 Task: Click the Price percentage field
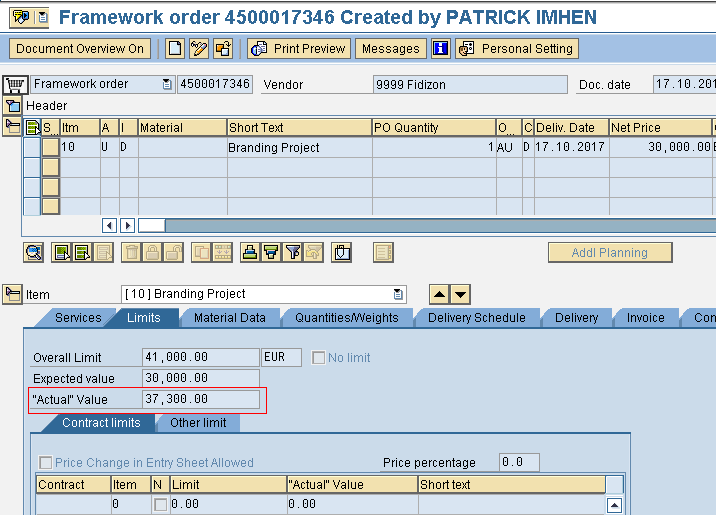[519, 462]
